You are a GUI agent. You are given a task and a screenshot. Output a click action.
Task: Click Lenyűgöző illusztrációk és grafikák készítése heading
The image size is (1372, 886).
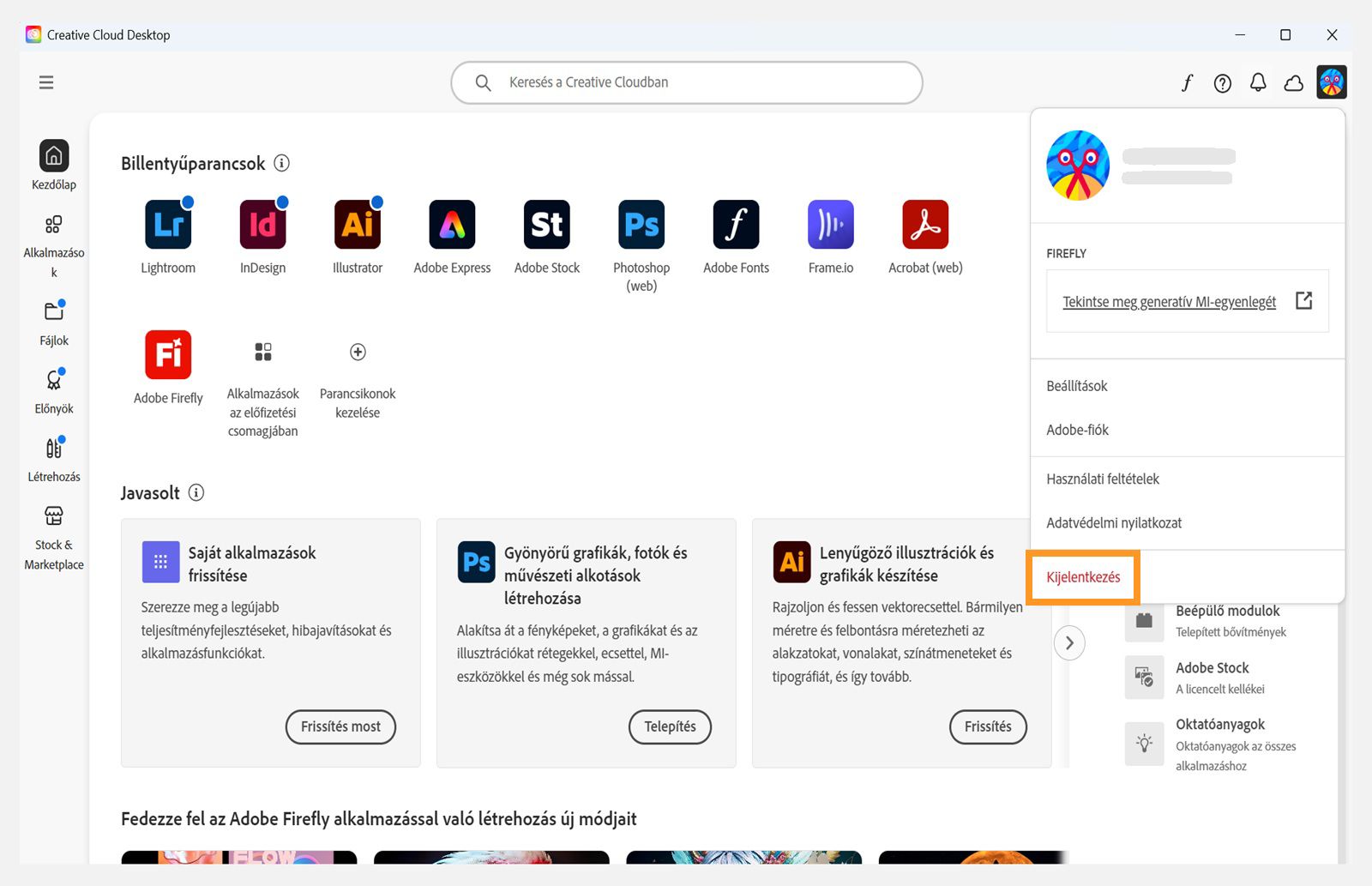pos(906,564)
